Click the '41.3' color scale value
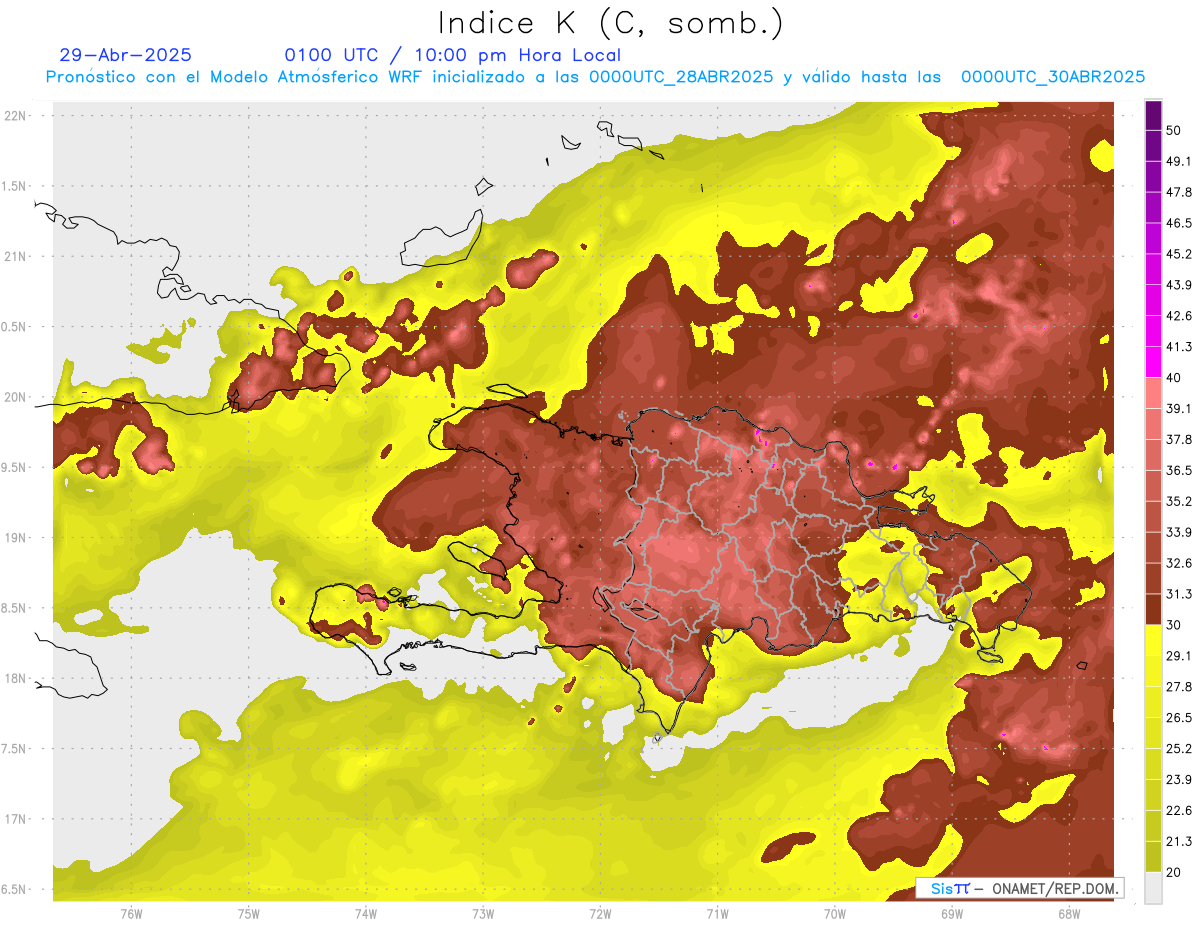The height and width of the screenshot is (927, 1200). point(1179,347)
